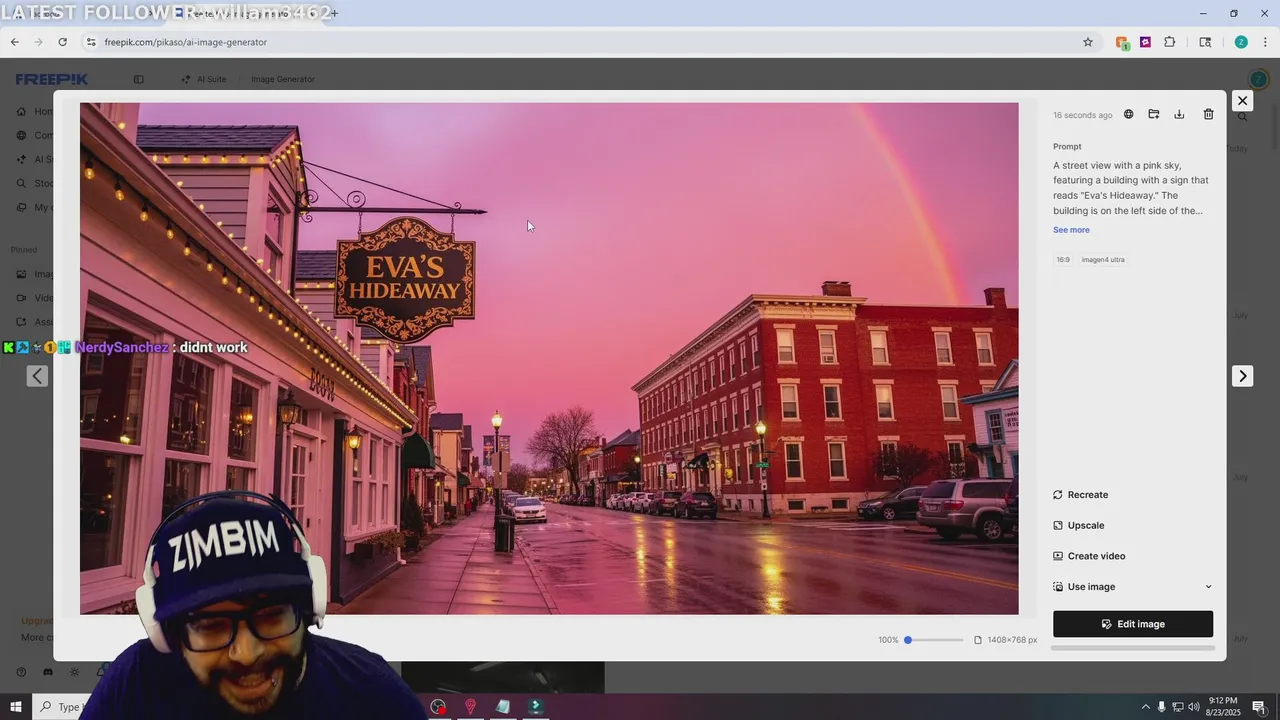This screenshot has height=720, width=1280.
Task: Download the generated image
Action: (1179, 114)
